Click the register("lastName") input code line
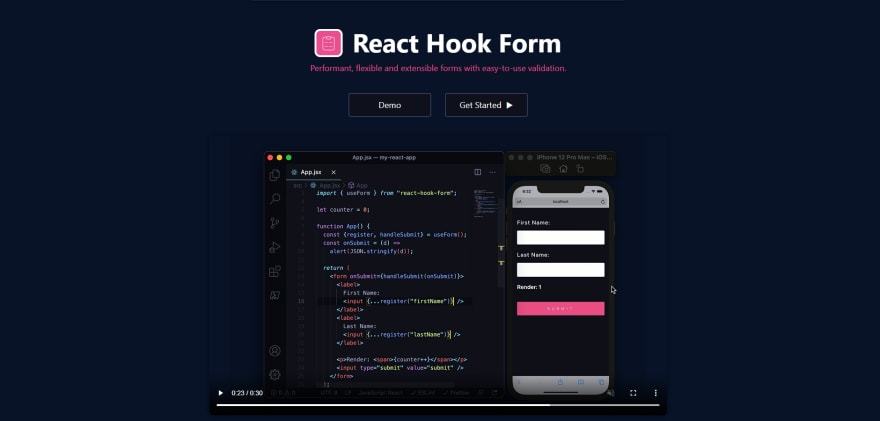Screen dimensions: 880x421 click(x=402, y=335)
